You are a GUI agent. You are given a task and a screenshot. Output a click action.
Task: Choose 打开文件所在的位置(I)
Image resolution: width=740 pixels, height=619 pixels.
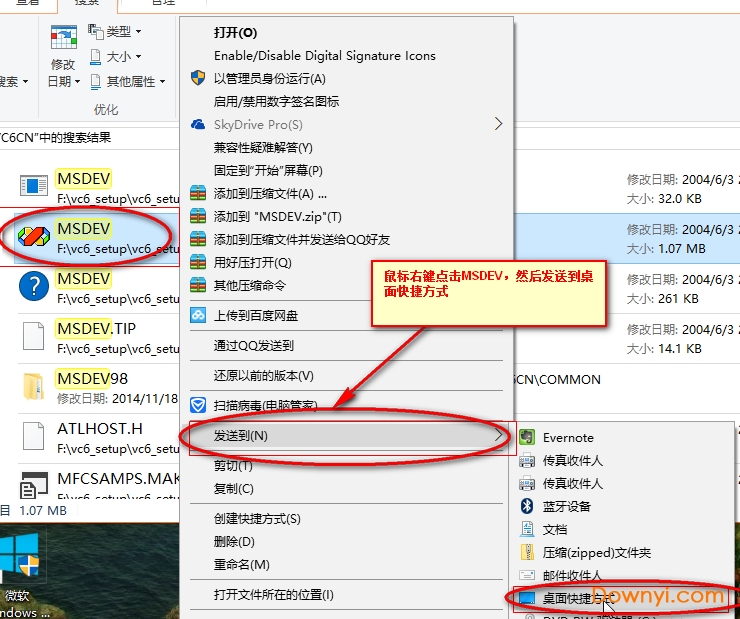pos(274,595)
